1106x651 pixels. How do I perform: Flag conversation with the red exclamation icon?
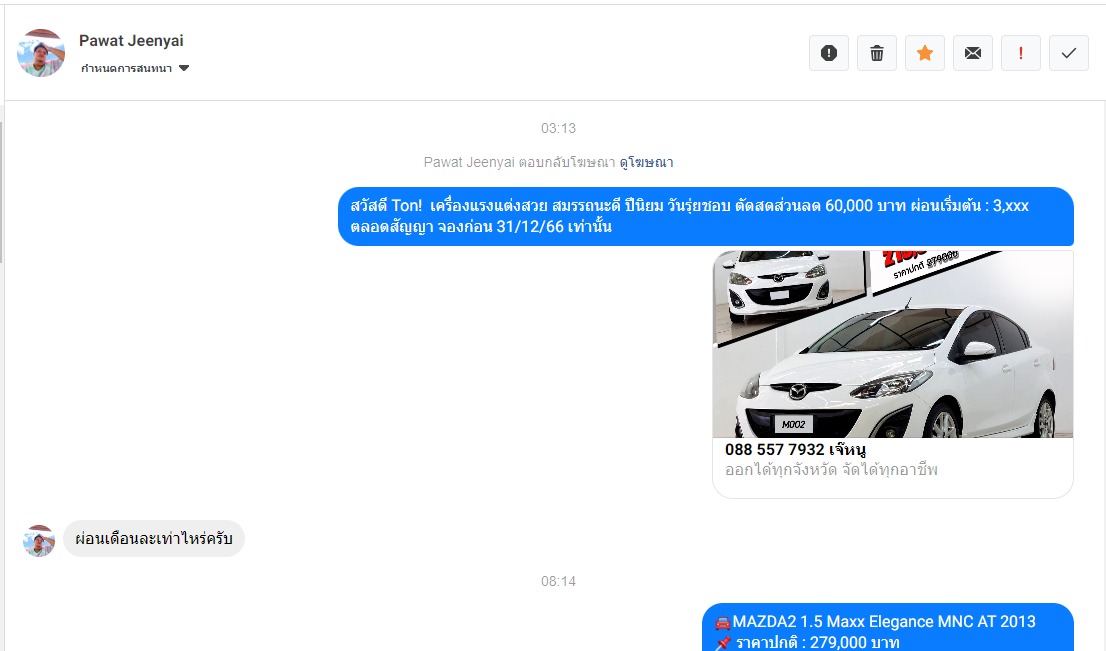(1021, 53)
